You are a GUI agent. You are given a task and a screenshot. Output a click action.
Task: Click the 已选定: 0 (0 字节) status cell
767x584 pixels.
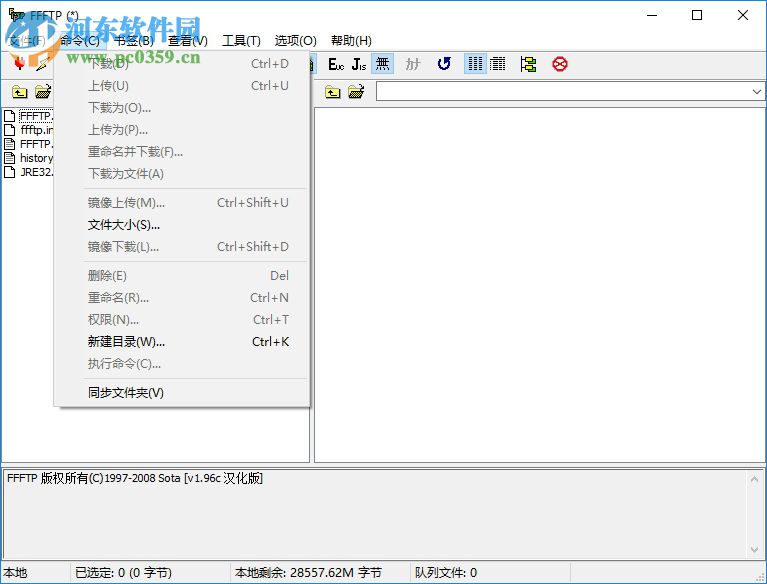[151, 572]
